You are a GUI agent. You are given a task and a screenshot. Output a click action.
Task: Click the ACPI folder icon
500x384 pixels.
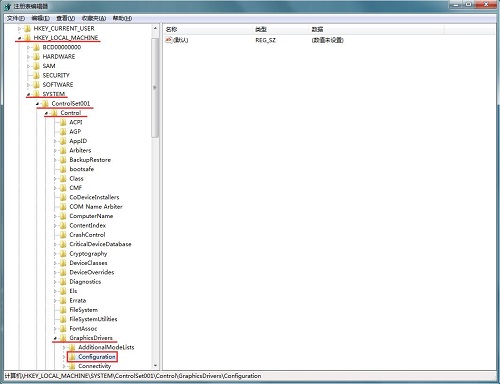pos(63,122)
